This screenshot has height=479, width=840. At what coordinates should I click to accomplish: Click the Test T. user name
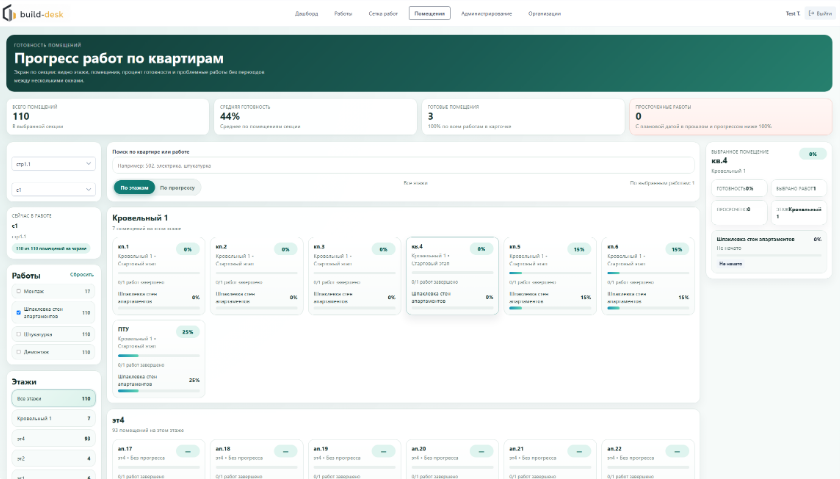click(x=792, y=13)
